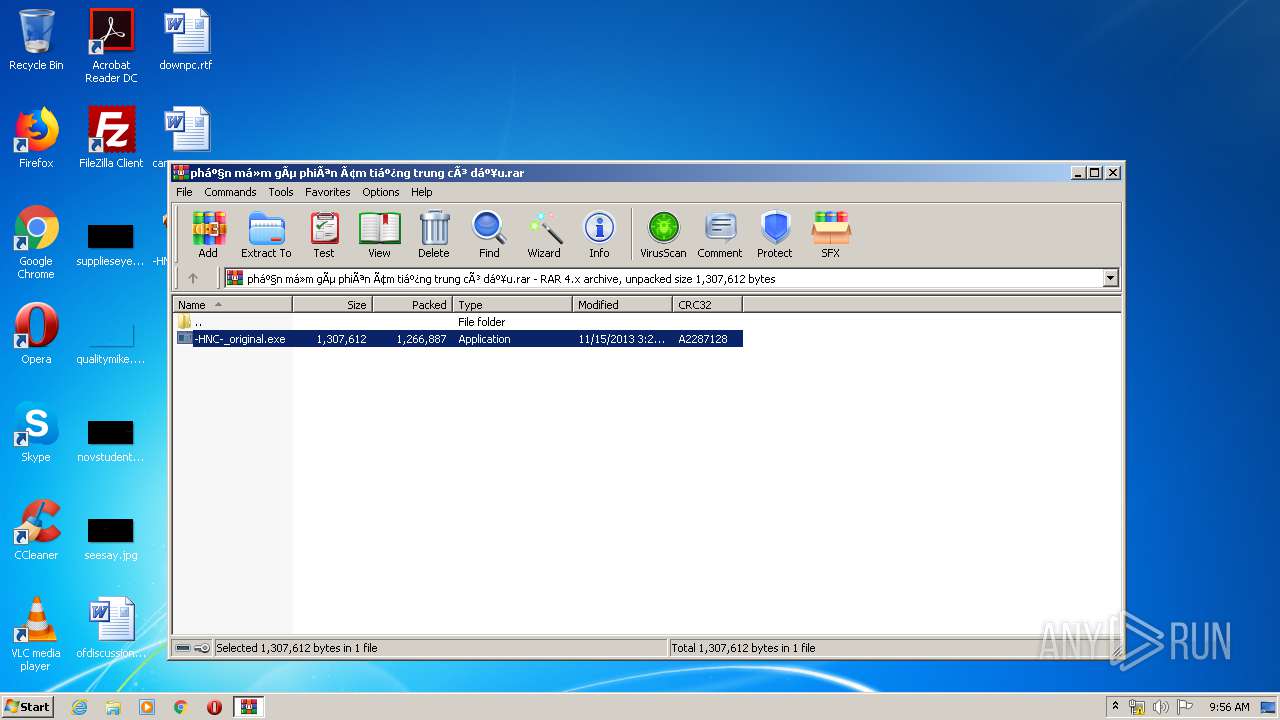
Task: Launch FileZilla Client desktop shortcut
Action: point(111,138)
